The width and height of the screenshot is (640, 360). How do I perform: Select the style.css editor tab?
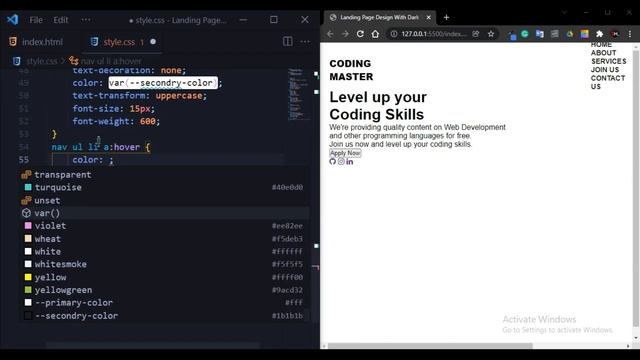118,42
